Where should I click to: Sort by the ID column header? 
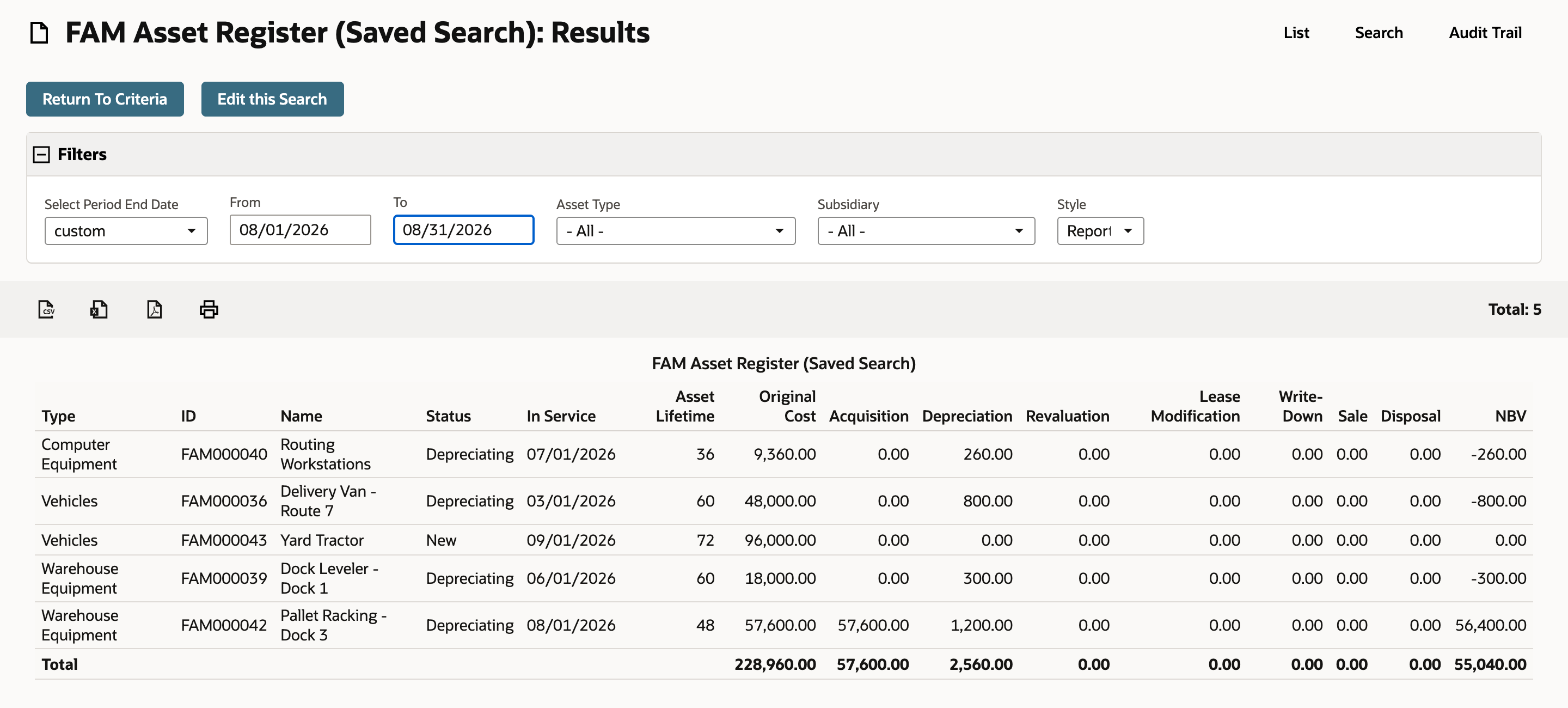[188, 416]
